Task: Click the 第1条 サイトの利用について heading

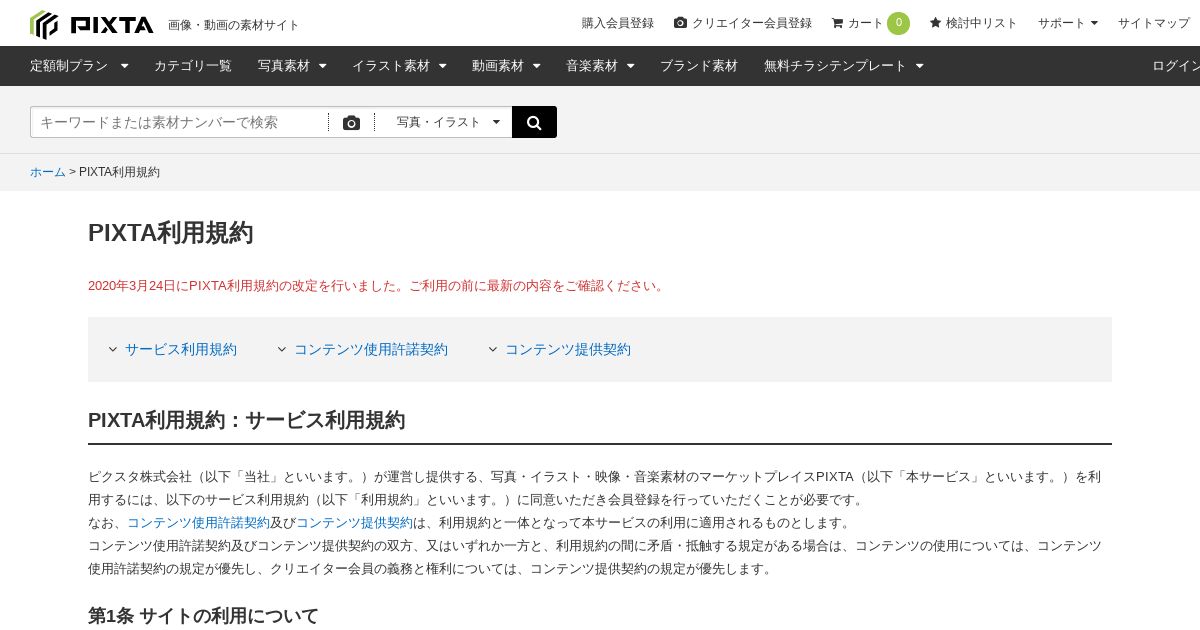Action: 203,616
